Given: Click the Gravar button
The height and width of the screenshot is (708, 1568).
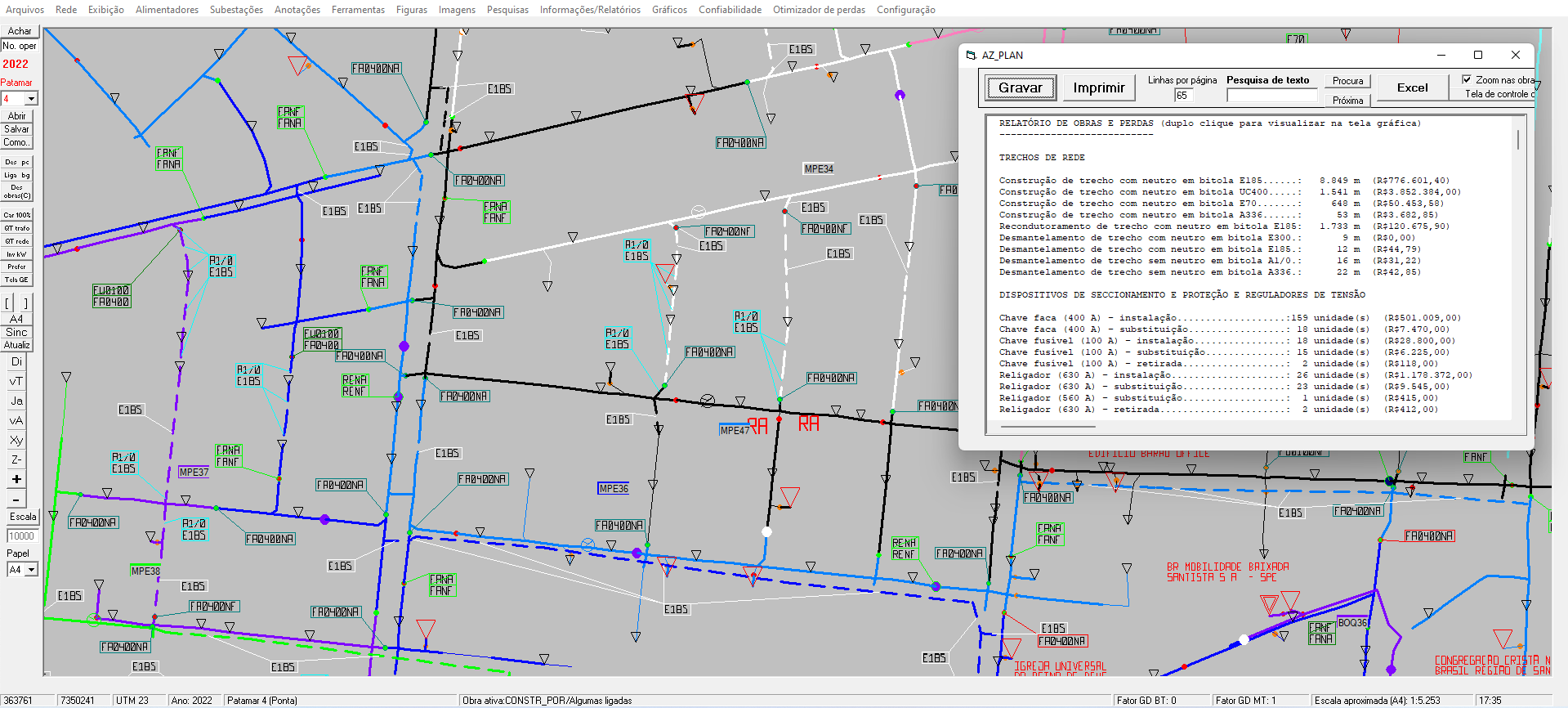Looking at the screenshot, I should 1020,87.
